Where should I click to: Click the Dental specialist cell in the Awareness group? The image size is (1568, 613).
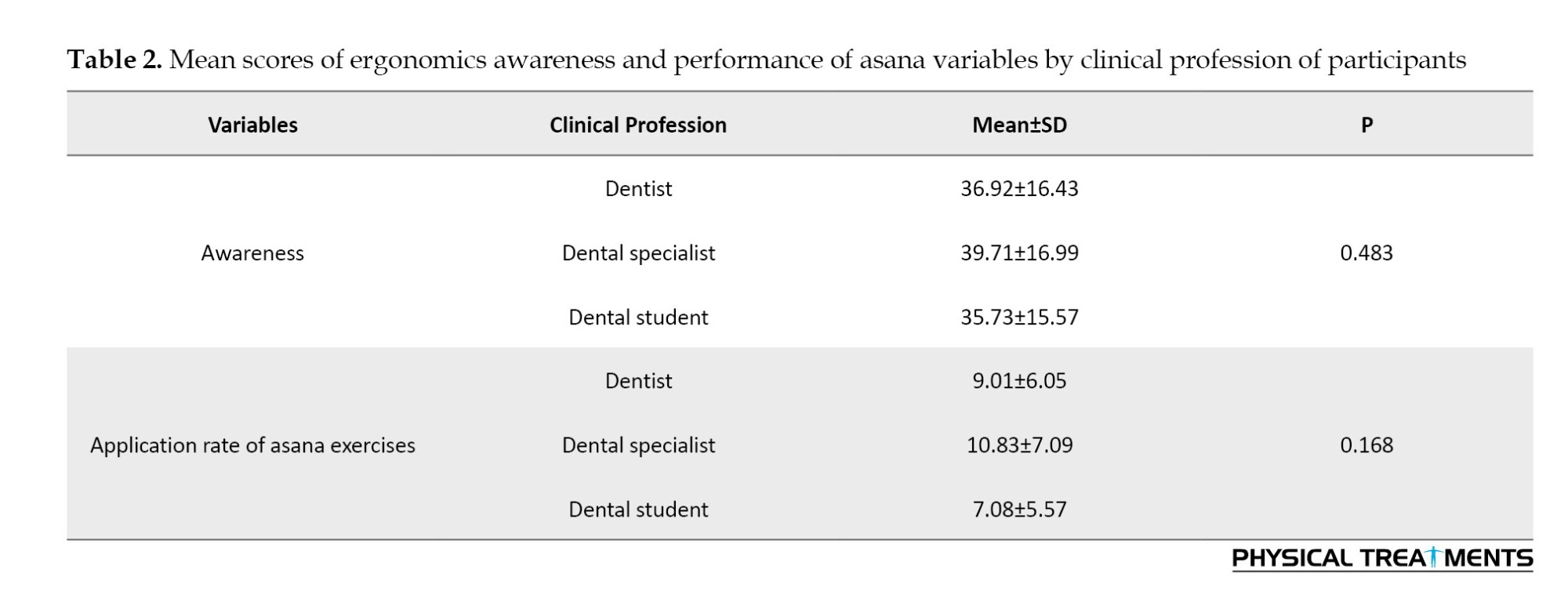[x=638, y=253]
